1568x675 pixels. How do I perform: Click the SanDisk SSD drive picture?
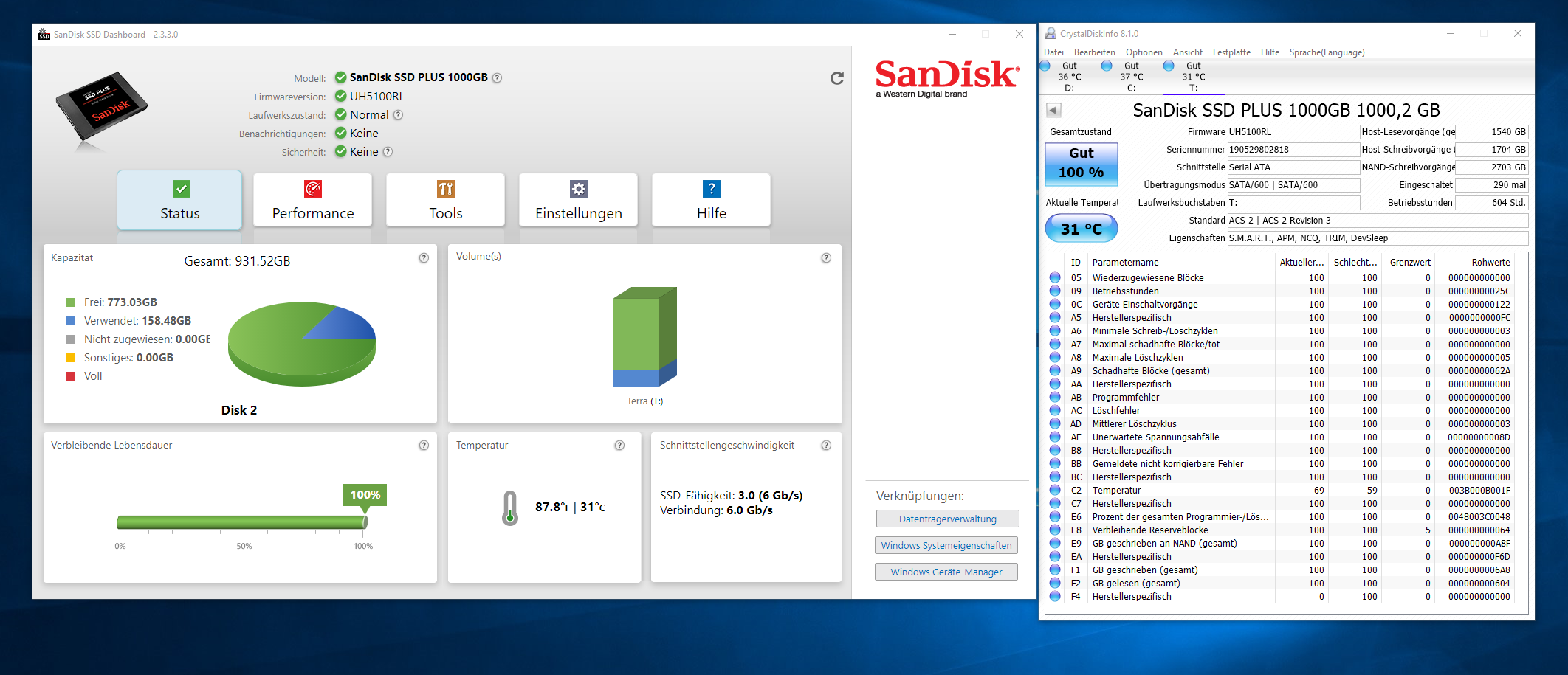click(x=102, y=108)
